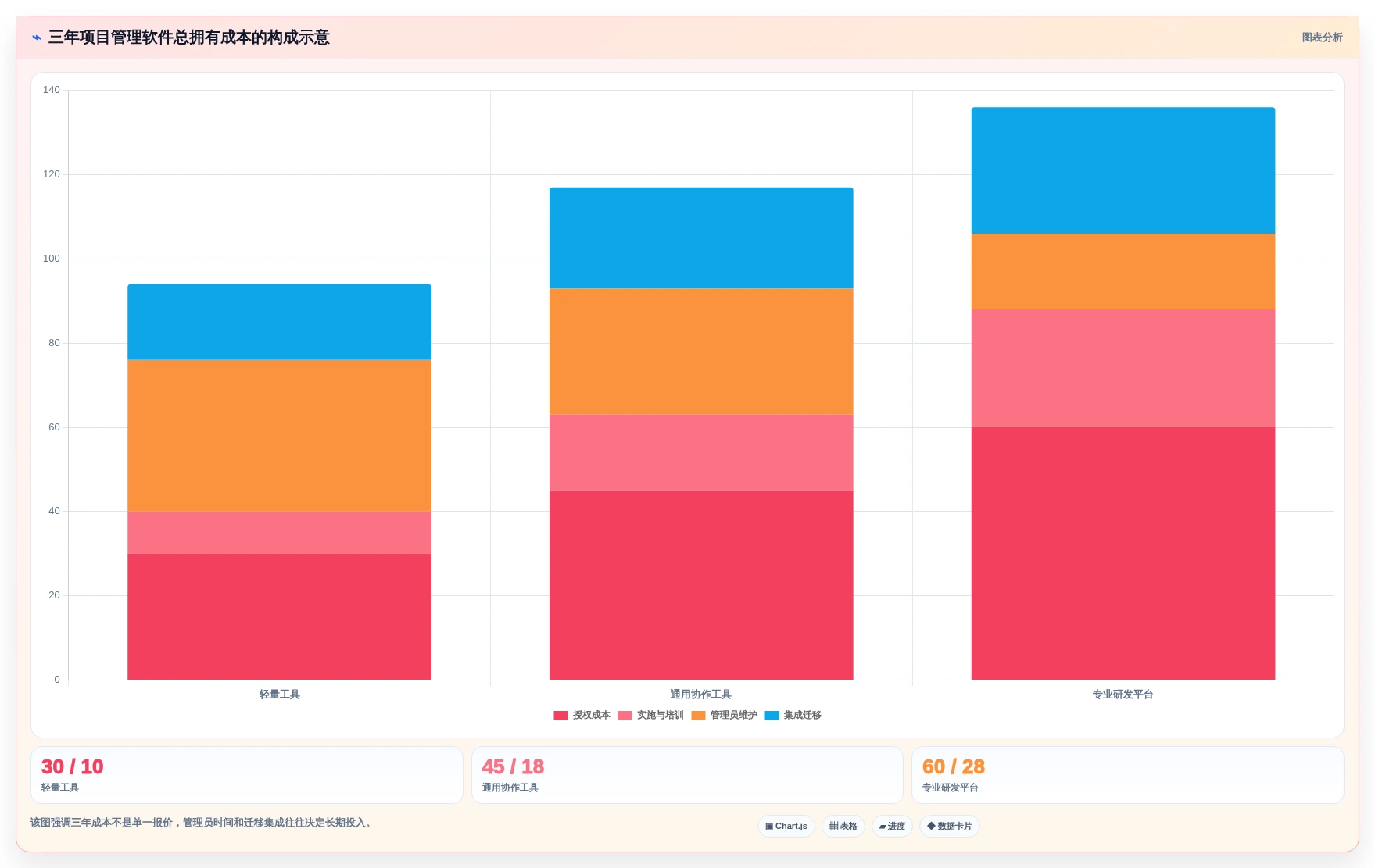Click the Chart.js tag chip
The height and width of the screenshot is (868, 1375).
786,826
